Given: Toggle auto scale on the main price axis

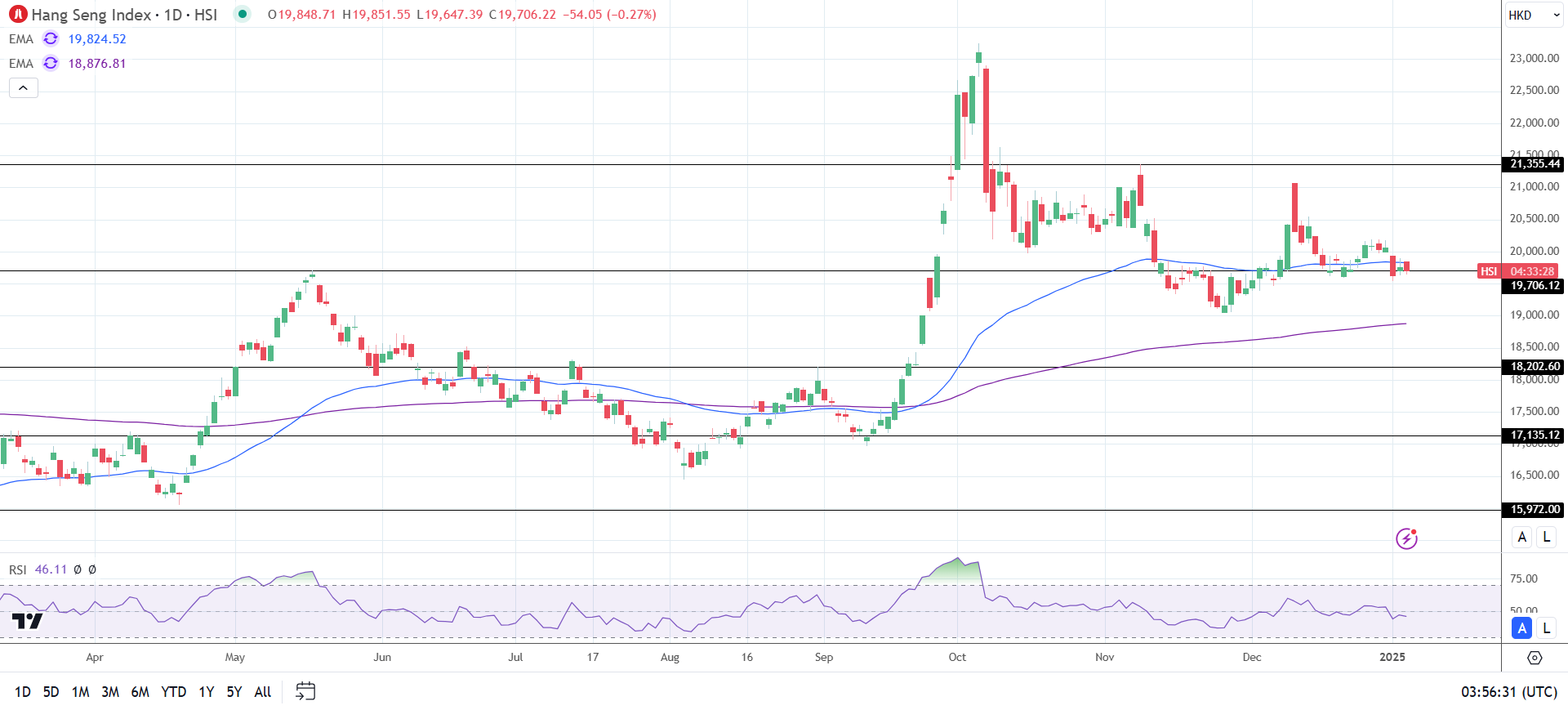Looking at the screenshot, I should (1521, 537).
